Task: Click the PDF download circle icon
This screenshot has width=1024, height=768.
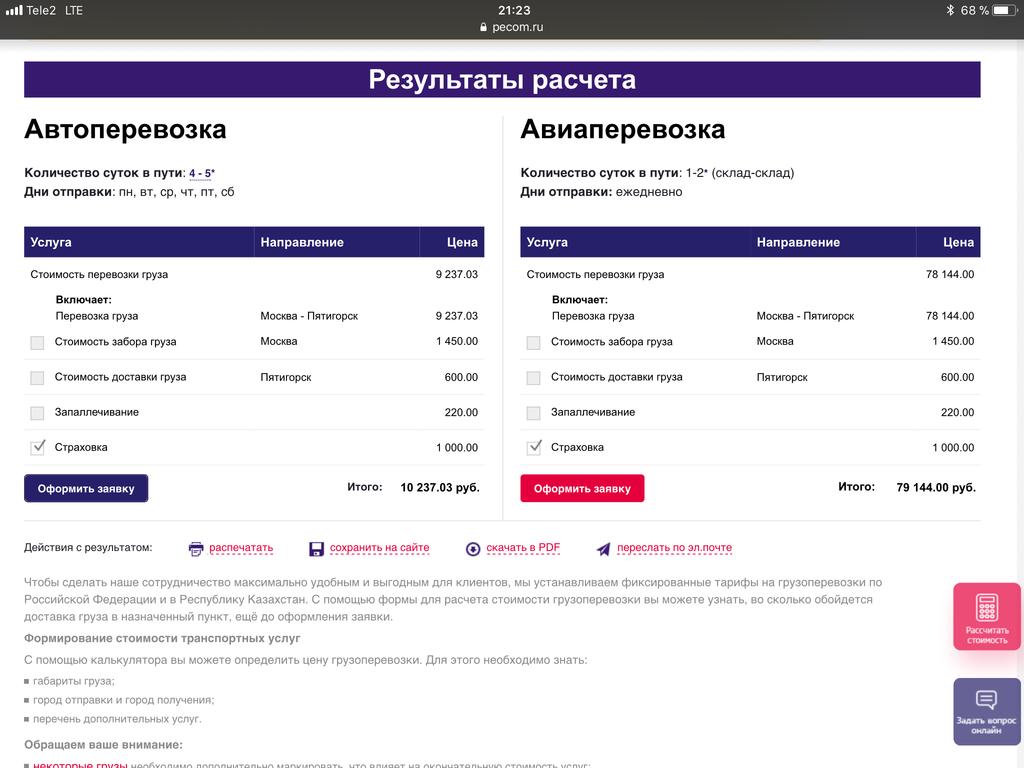Action: click(x=473, y=549)
